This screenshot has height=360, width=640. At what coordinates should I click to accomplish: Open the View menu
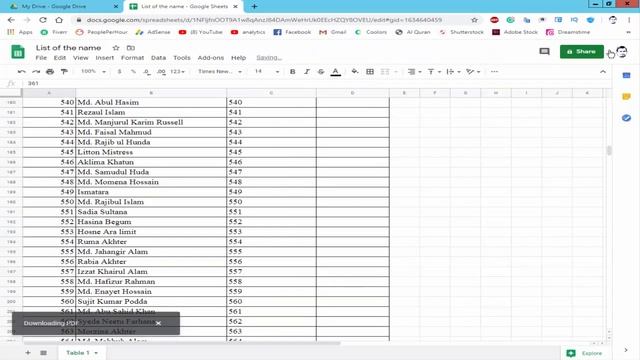pyautogui.click(x=80, y=58)
